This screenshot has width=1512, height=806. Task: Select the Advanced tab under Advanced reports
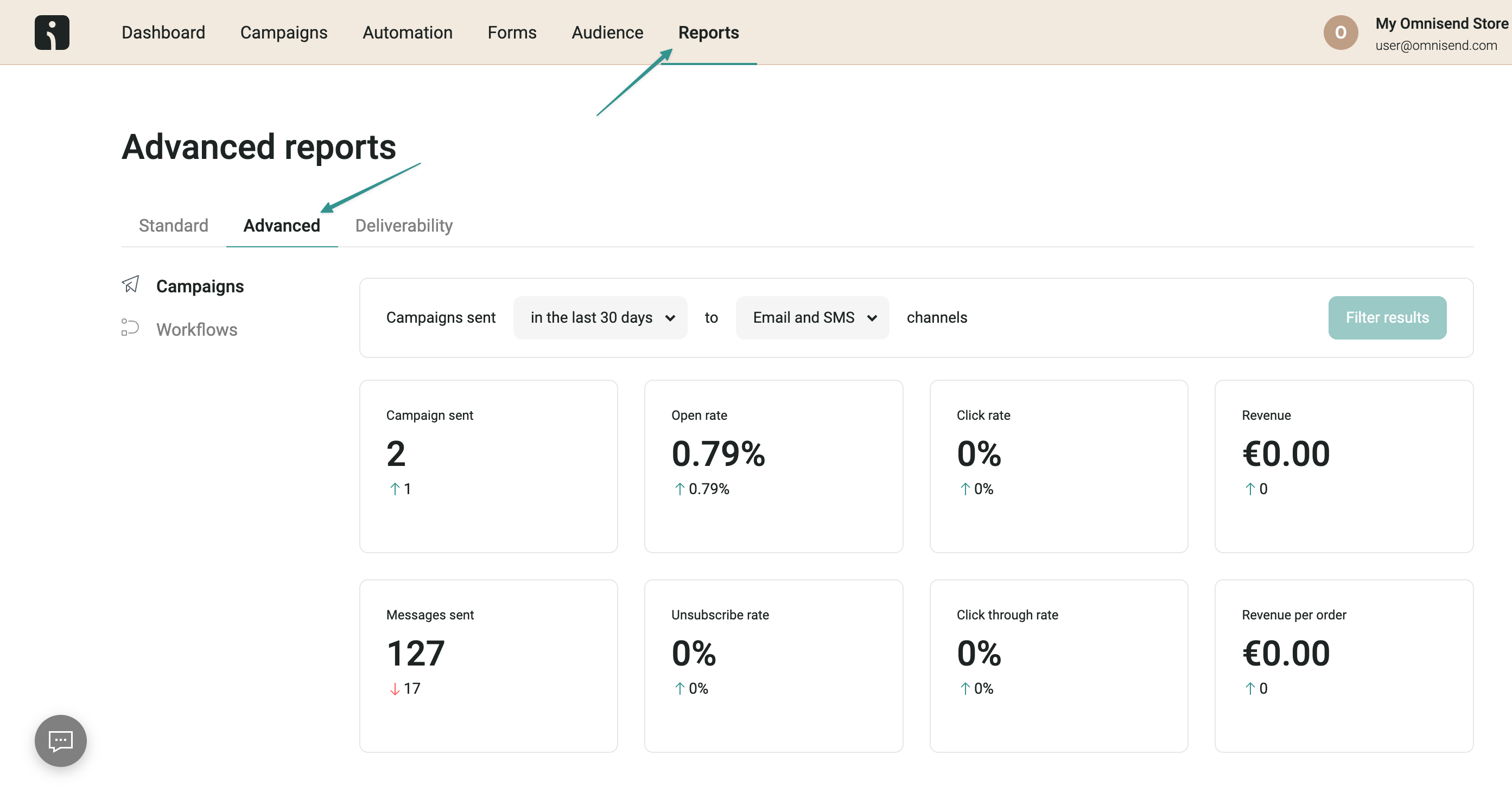click(x=282, y=225)
